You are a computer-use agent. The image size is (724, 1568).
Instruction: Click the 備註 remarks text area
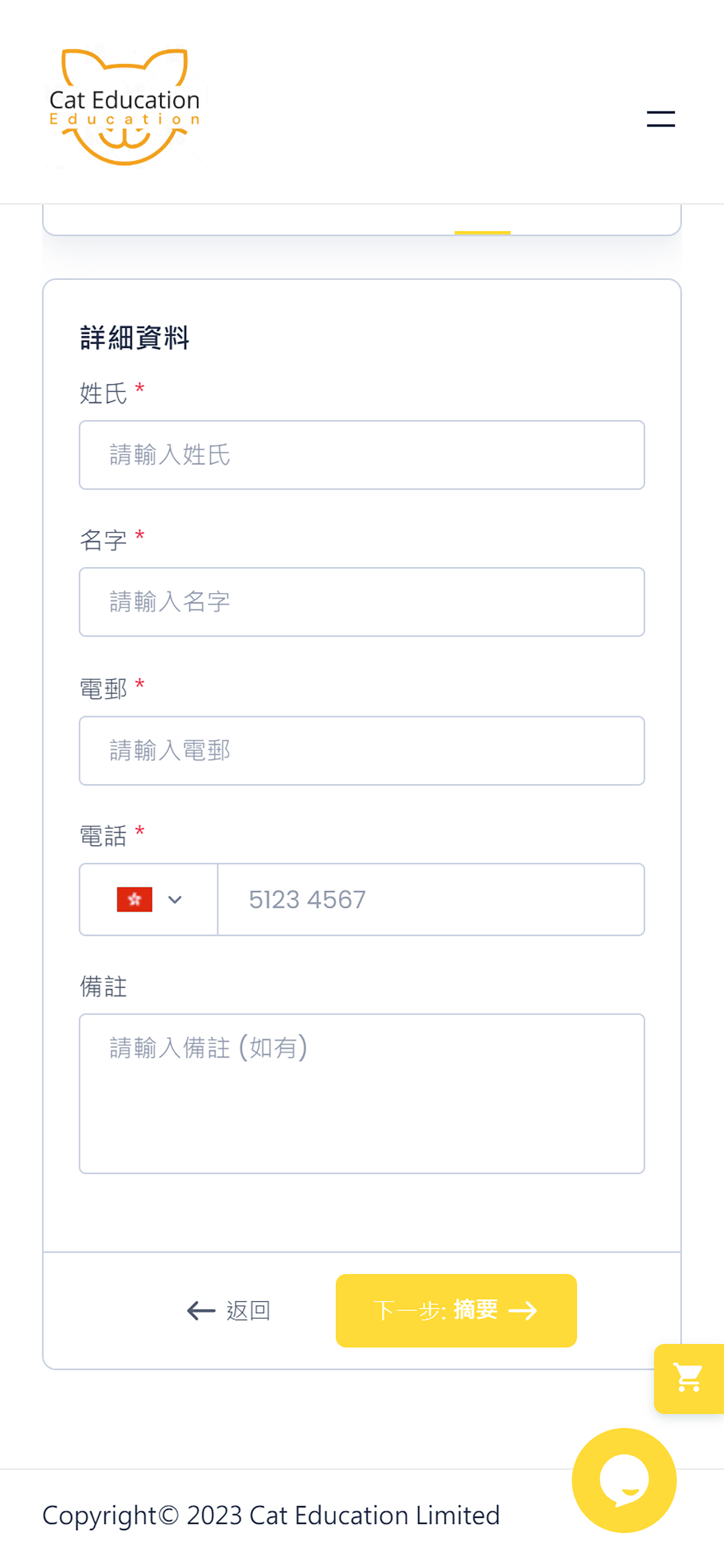point(362,1093)
